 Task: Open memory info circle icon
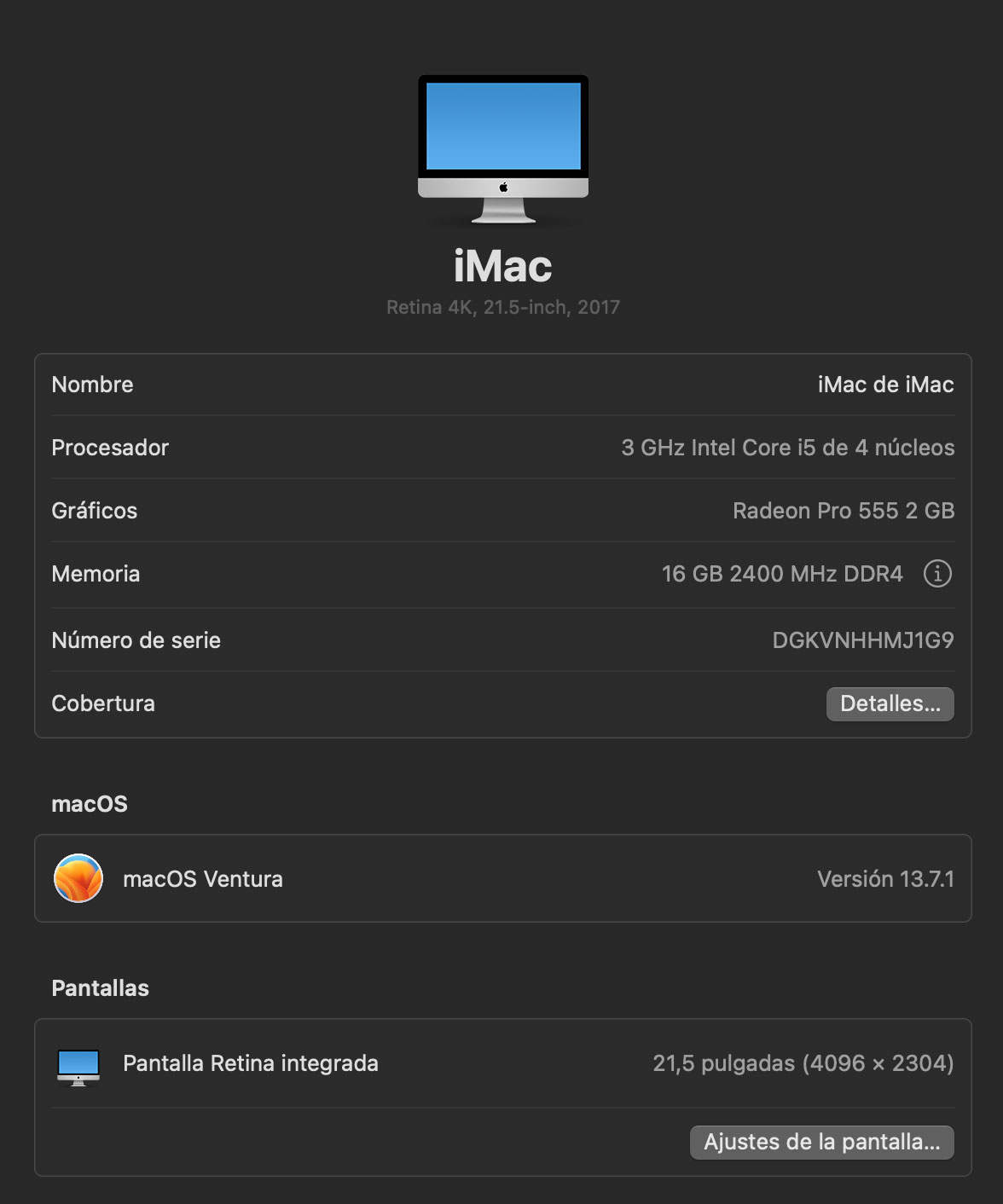(x=937, y=574)
